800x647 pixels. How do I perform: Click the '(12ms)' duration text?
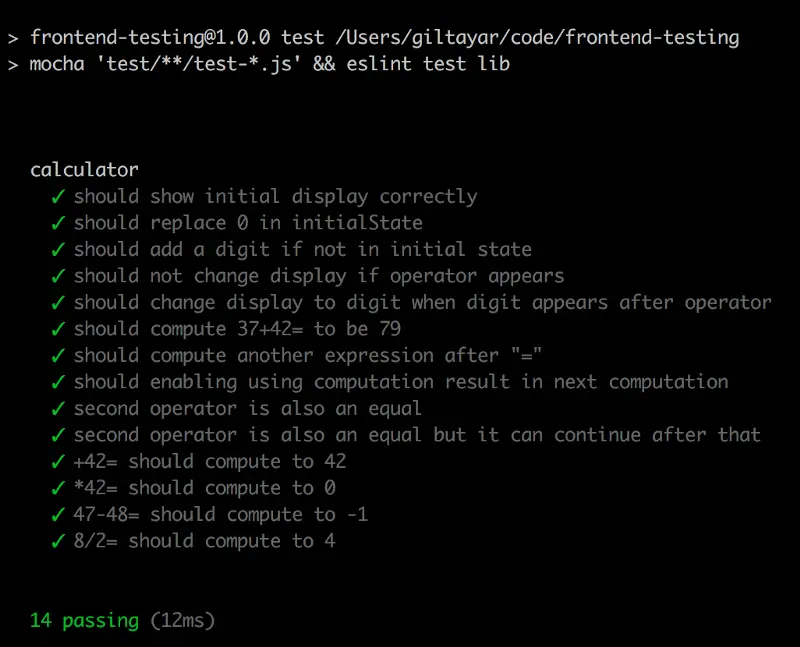point(183,621)
